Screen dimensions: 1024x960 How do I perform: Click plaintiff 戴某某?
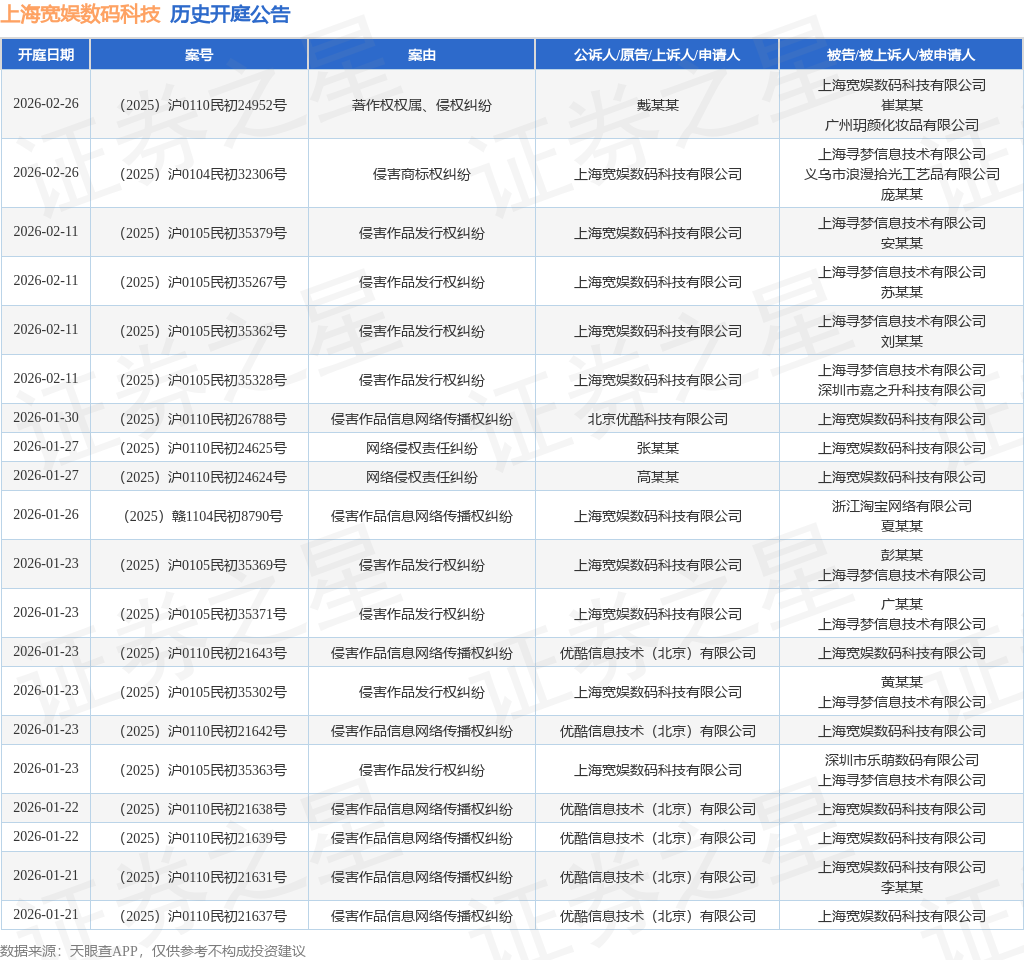click(657, 105)
